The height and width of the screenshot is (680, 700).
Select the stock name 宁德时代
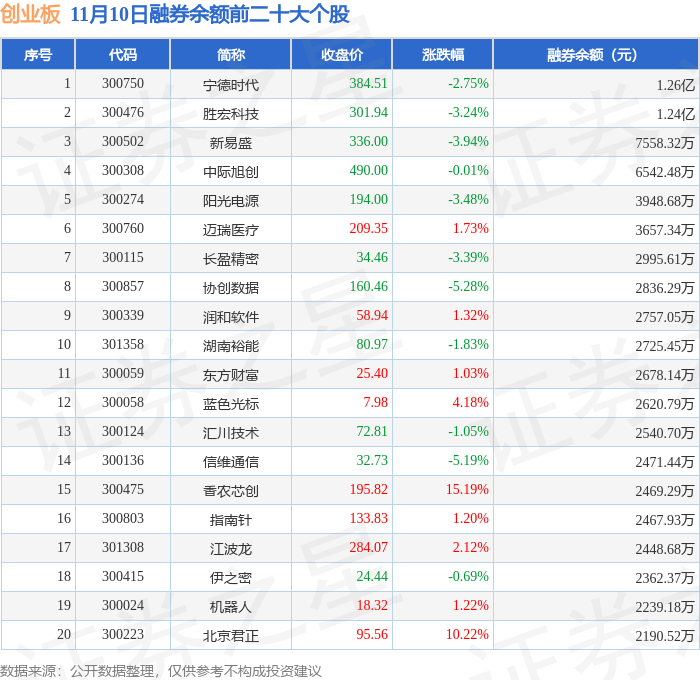tap(231, 84)
